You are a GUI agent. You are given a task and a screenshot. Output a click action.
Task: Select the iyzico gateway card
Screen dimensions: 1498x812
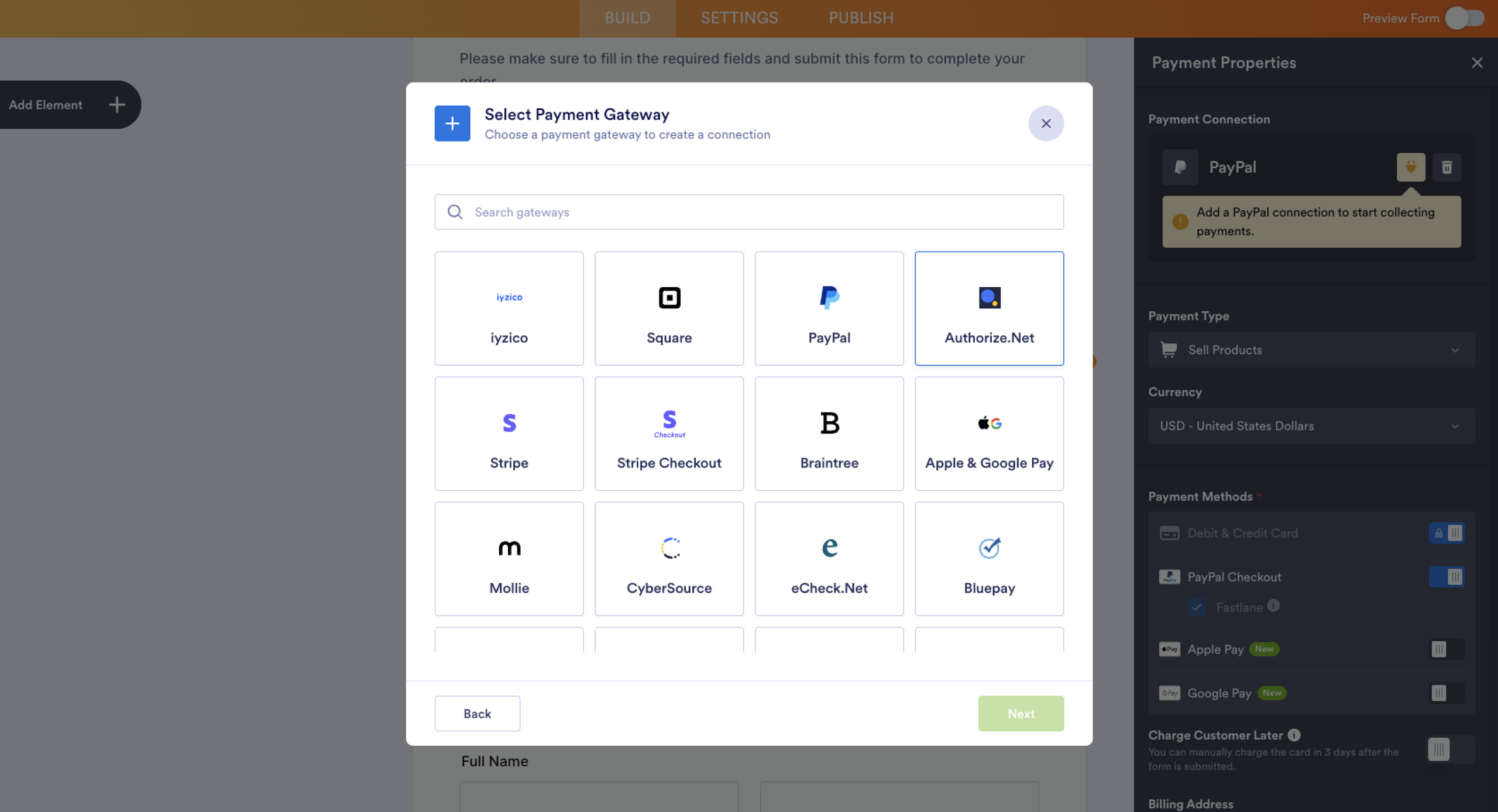click(509, 308)
